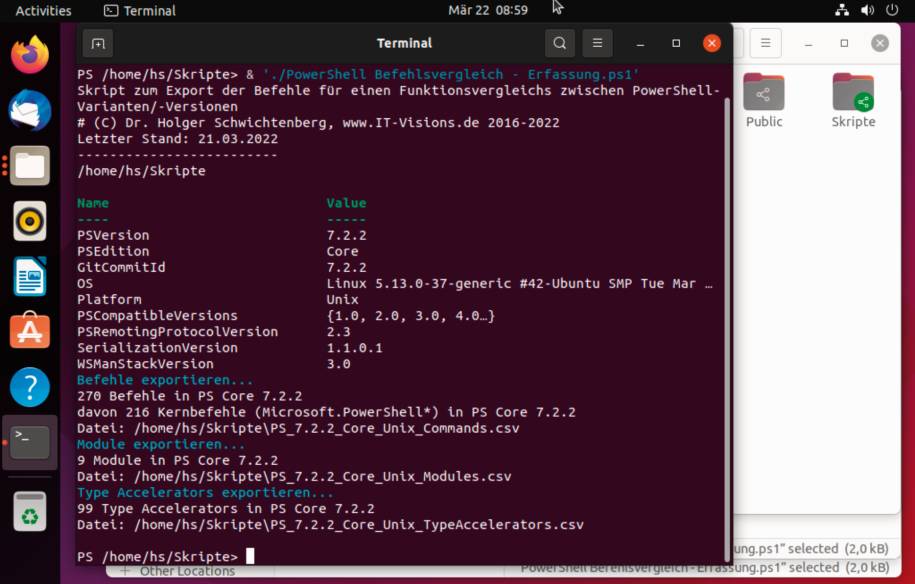Open the Terminal hamburger menu

pyautogui.click(x=597, y=43)
